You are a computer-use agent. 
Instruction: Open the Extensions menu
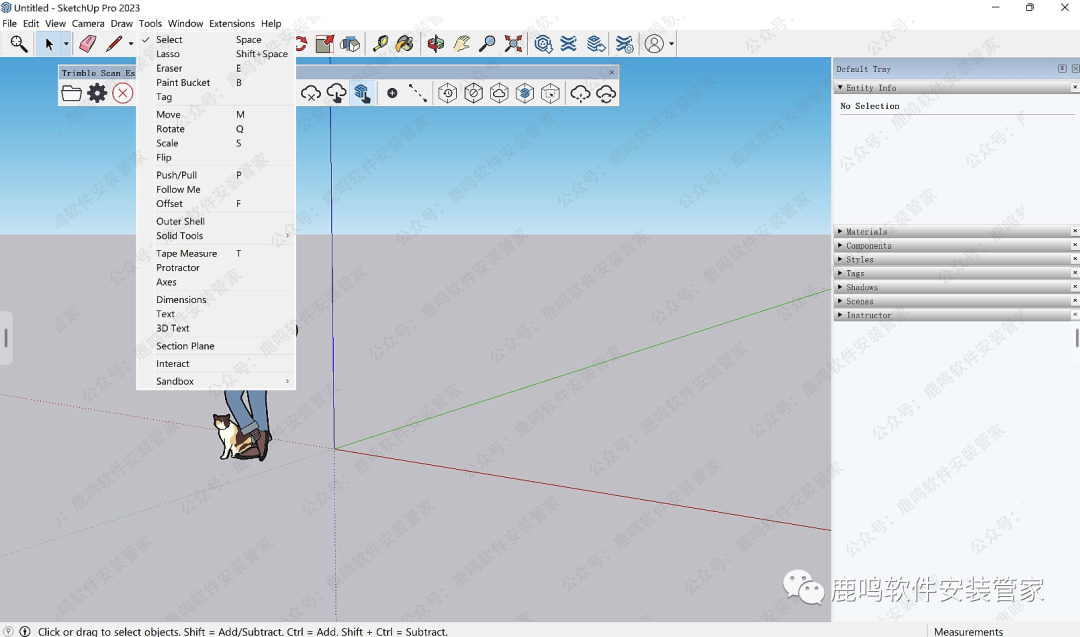(x=231, y=23)
